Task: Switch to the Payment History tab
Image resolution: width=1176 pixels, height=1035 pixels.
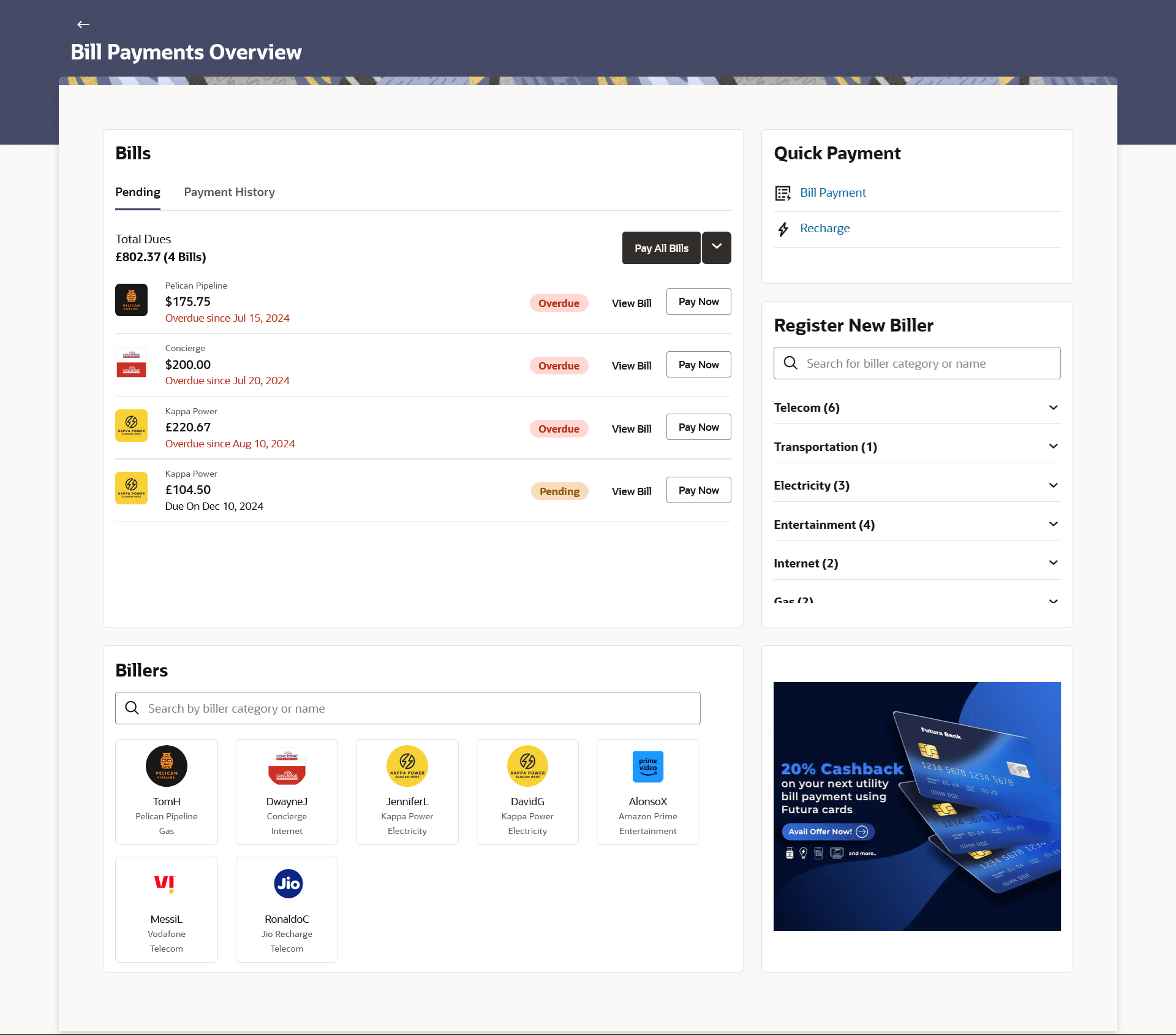Action: coord(229,192)
